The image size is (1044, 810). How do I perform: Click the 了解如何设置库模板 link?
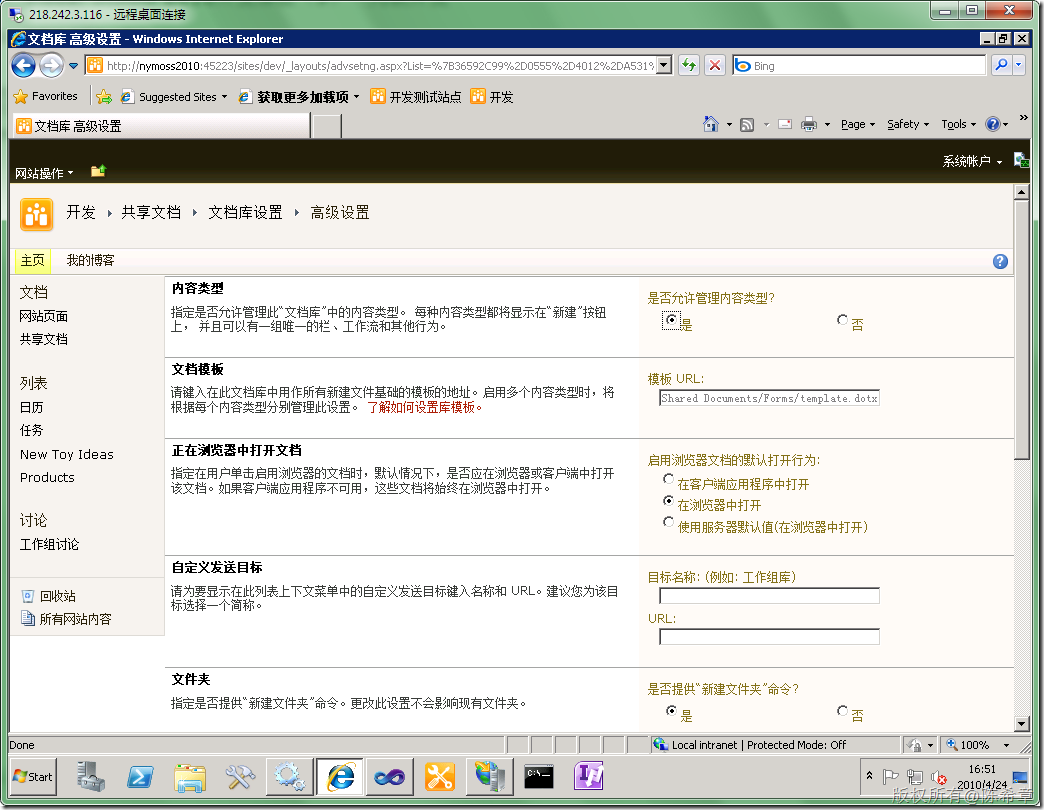[x=424, y=407]
